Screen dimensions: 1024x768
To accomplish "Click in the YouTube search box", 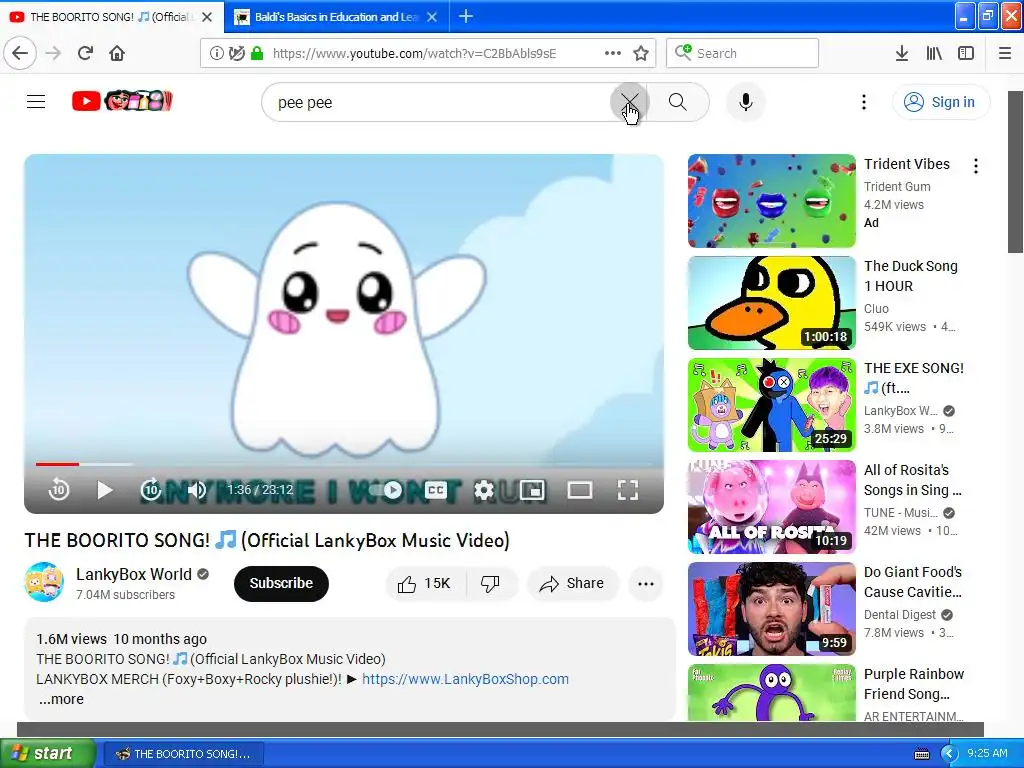I will point(438,103).
